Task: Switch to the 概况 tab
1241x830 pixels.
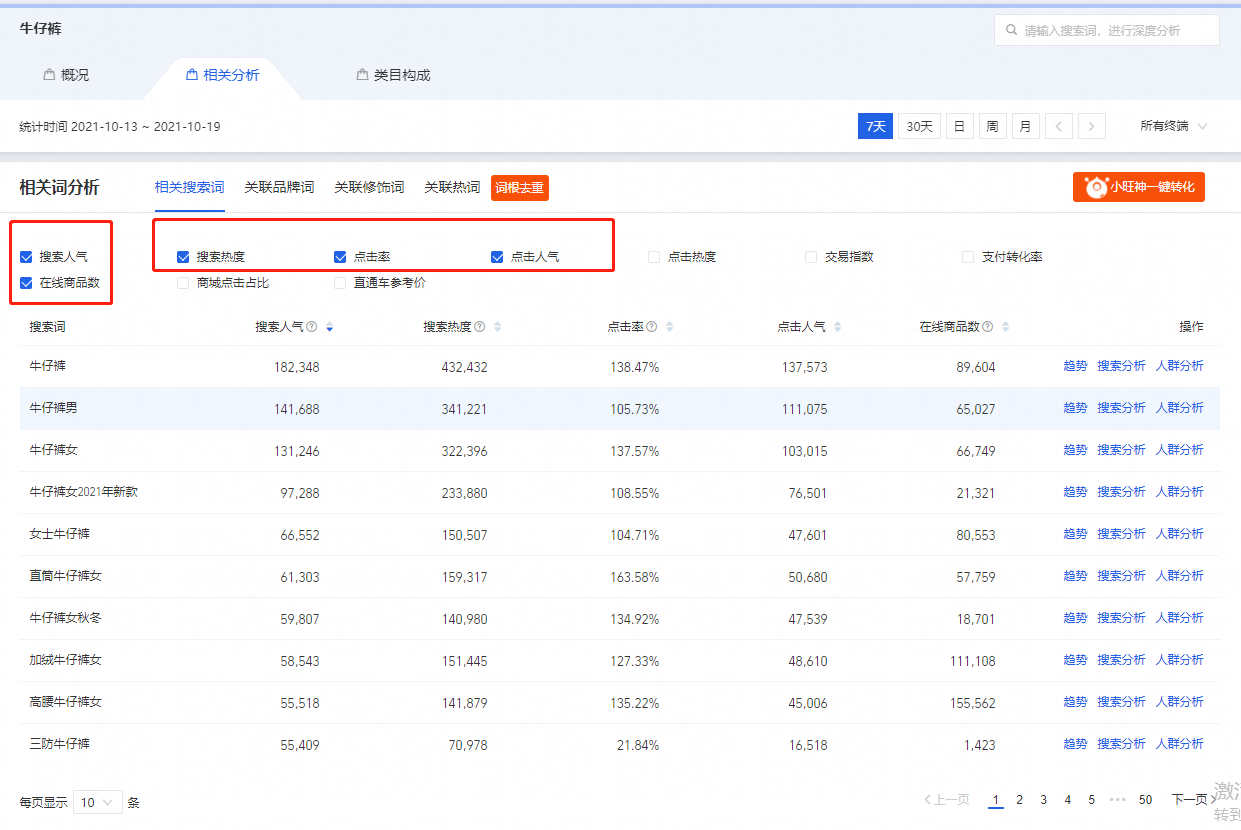Action: point(66,75)
